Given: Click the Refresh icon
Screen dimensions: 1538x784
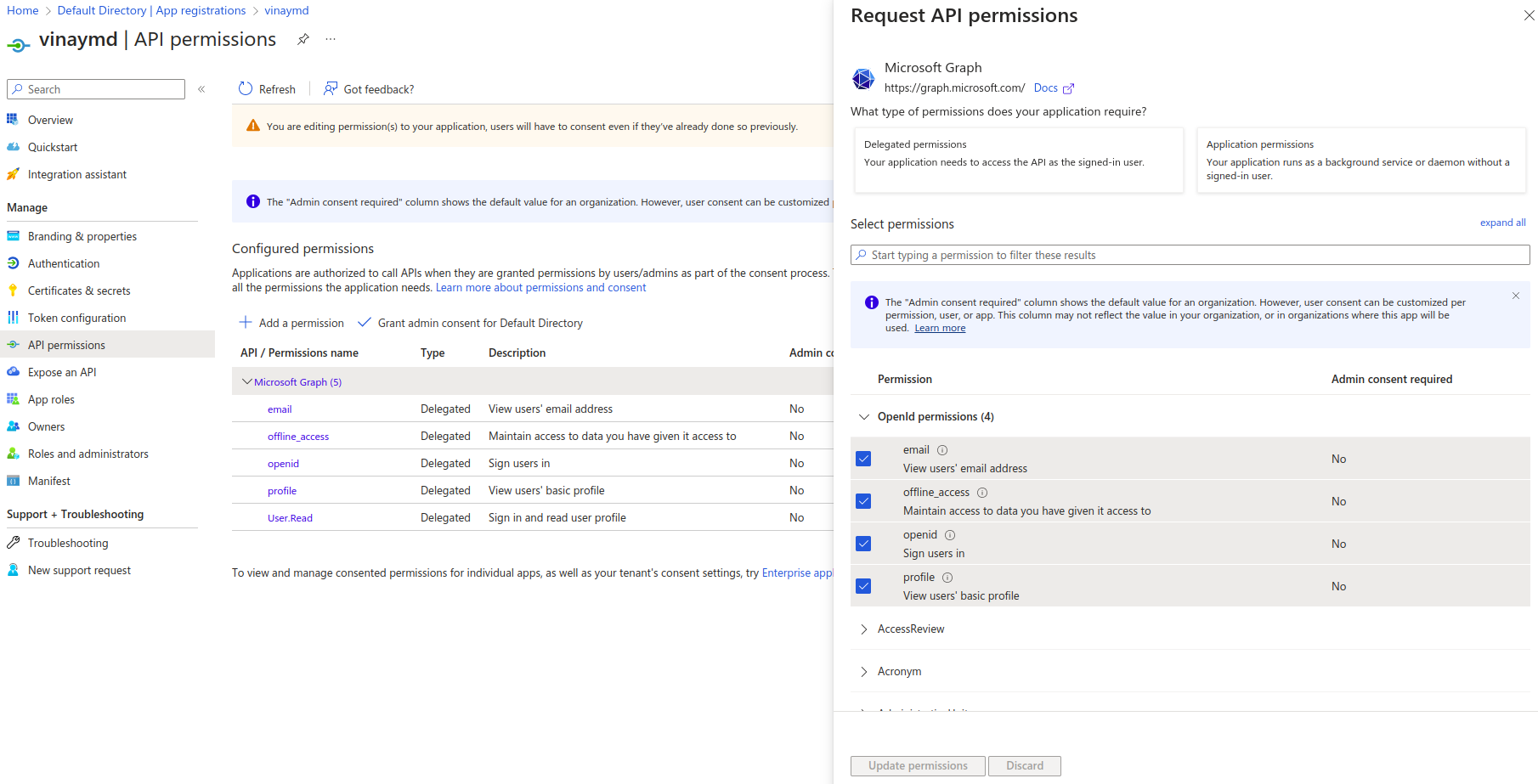Looking at the screenshot, I should point(245,88).
